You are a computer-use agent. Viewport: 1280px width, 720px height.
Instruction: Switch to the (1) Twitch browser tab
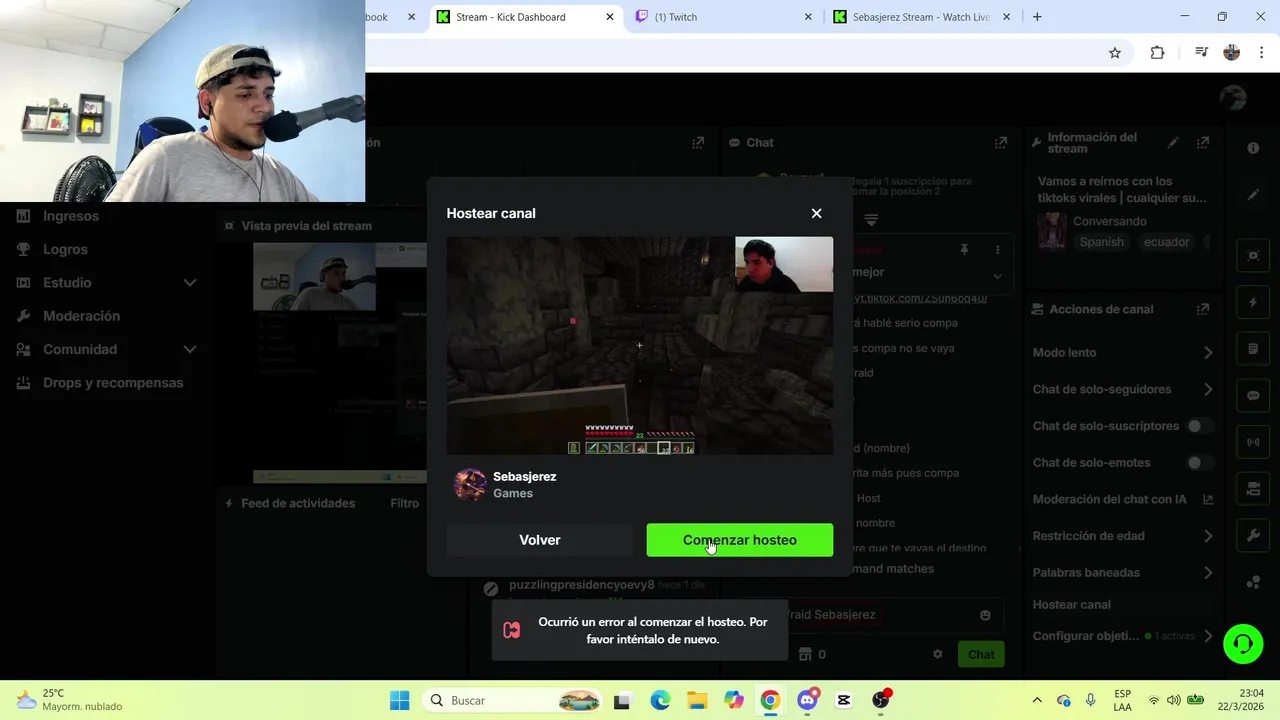tap(725, 17)
